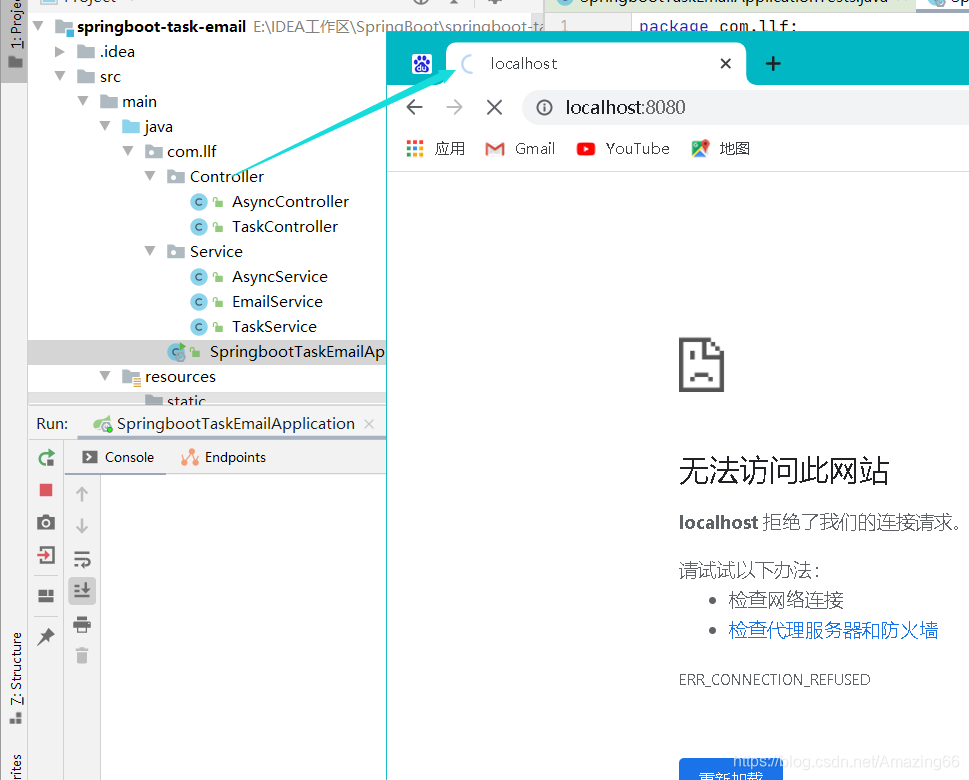This screenshot has height=780, width=969.
Task: Expand the .idea folder
Action: click(x=60, y=51)
